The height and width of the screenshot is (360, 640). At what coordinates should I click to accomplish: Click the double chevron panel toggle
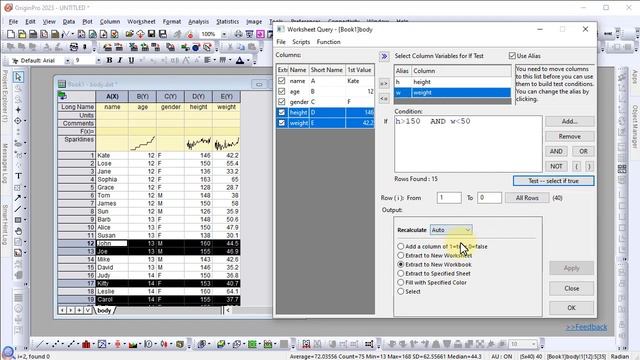click(x=384, y=56)
